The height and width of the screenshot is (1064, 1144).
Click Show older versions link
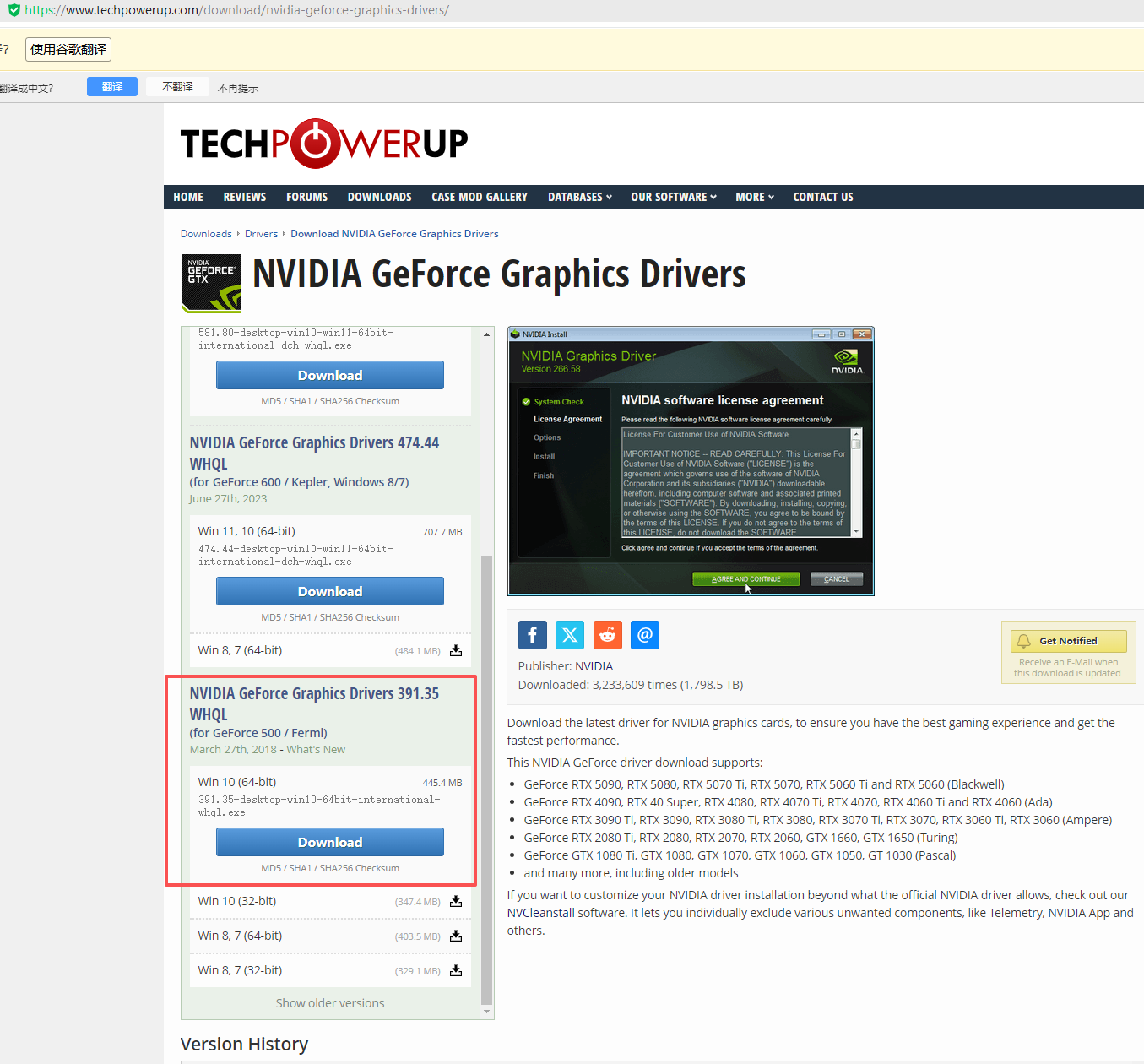point(329,1003)
